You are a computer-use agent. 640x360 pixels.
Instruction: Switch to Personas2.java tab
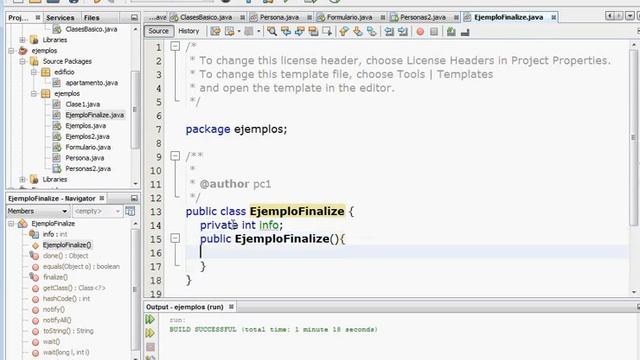coord(422,17)
